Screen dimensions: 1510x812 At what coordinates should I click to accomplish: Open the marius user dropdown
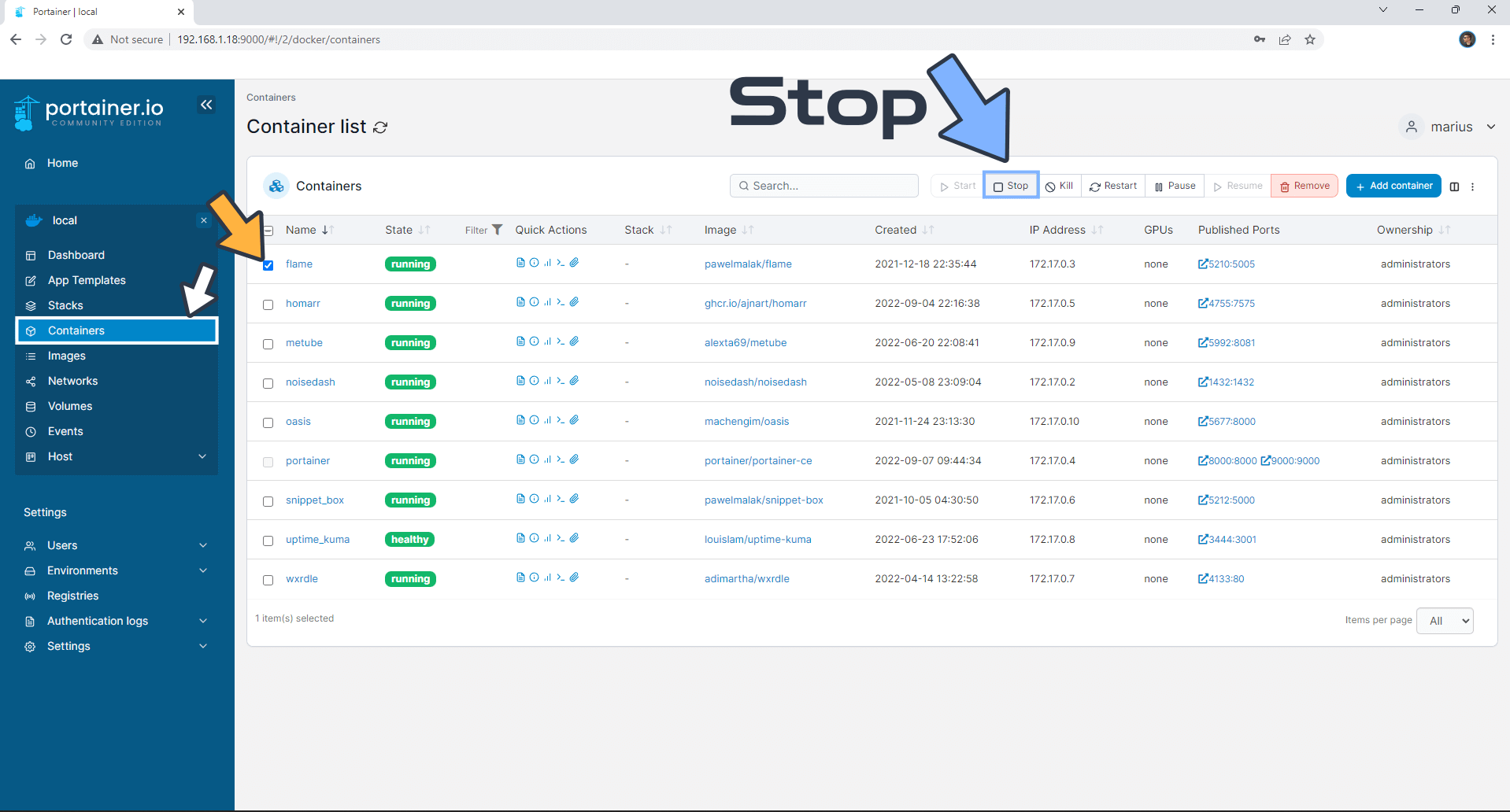point(1449,127)
